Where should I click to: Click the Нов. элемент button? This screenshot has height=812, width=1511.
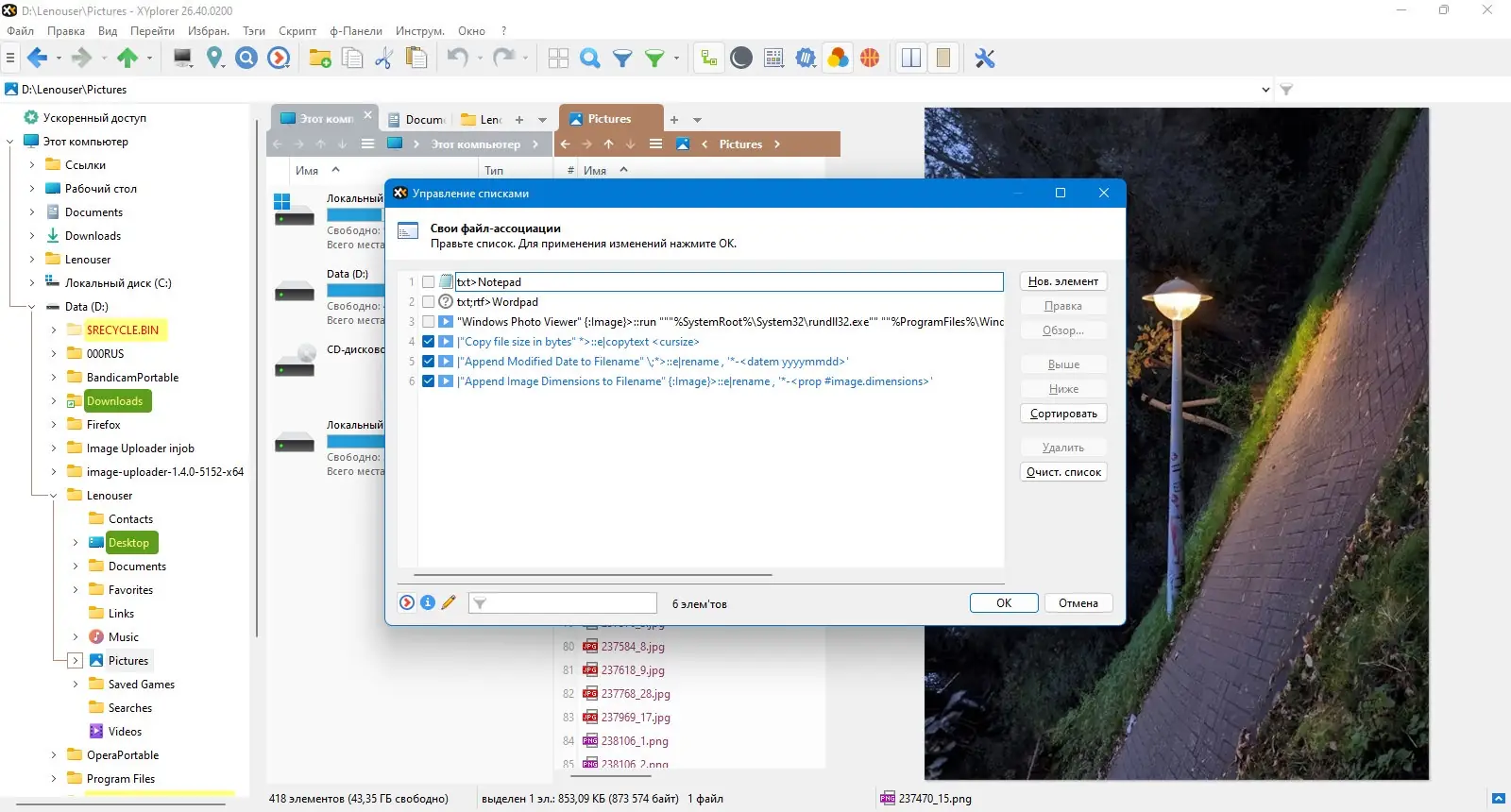tap(1063, 281)
